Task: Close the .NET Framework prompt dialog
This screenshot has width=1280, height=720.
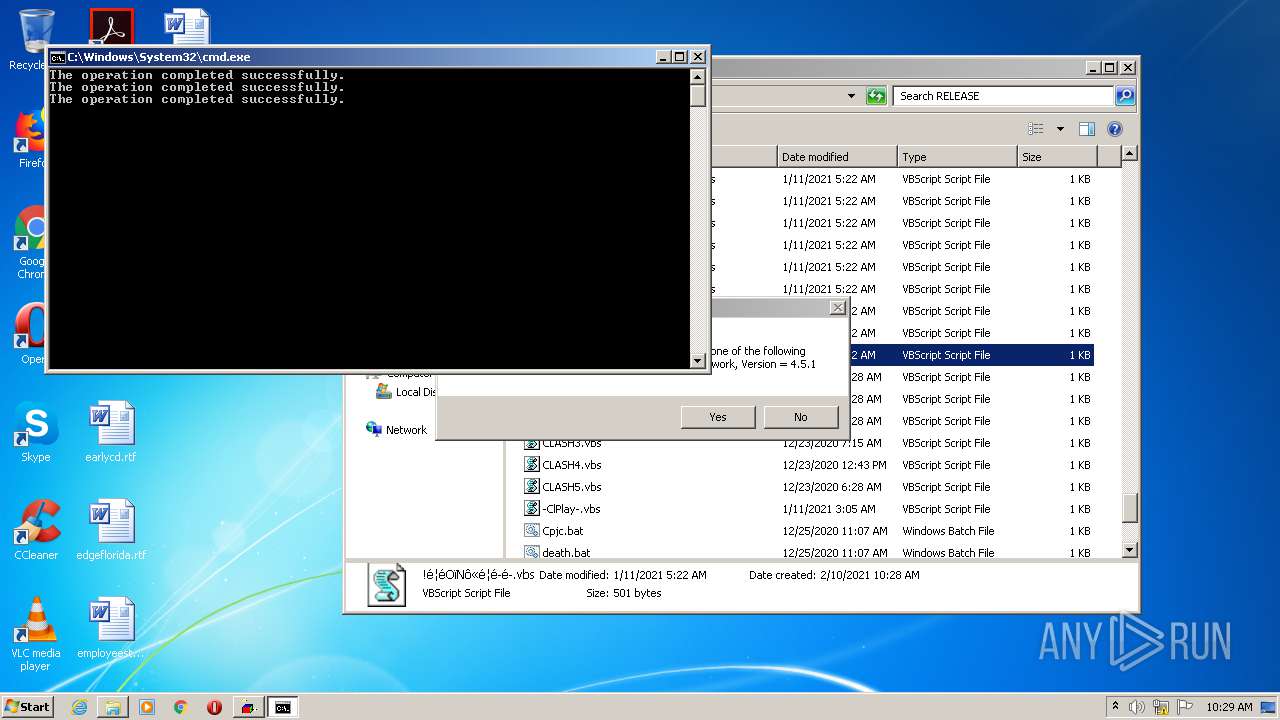Action: point(838,308)
